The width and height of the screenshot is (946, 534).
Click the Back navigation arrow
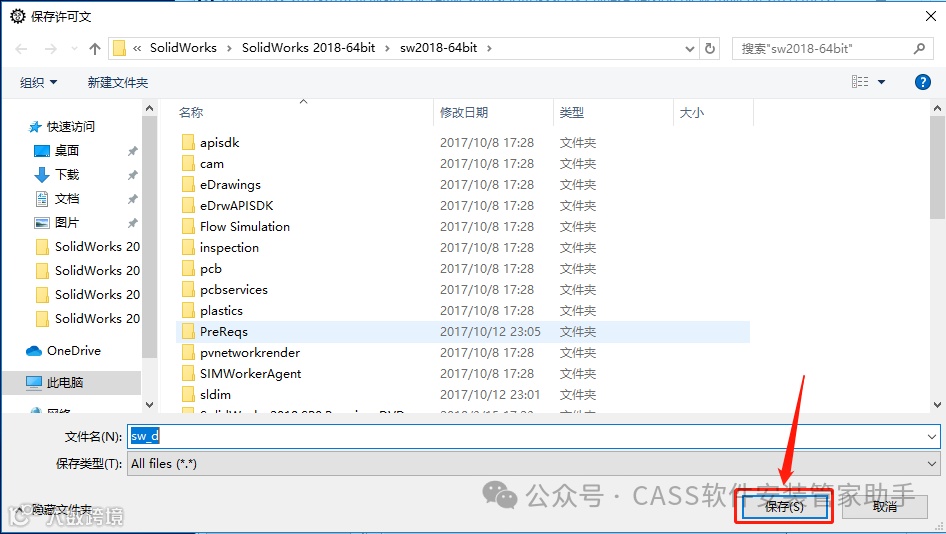click(x=21, y=49)
